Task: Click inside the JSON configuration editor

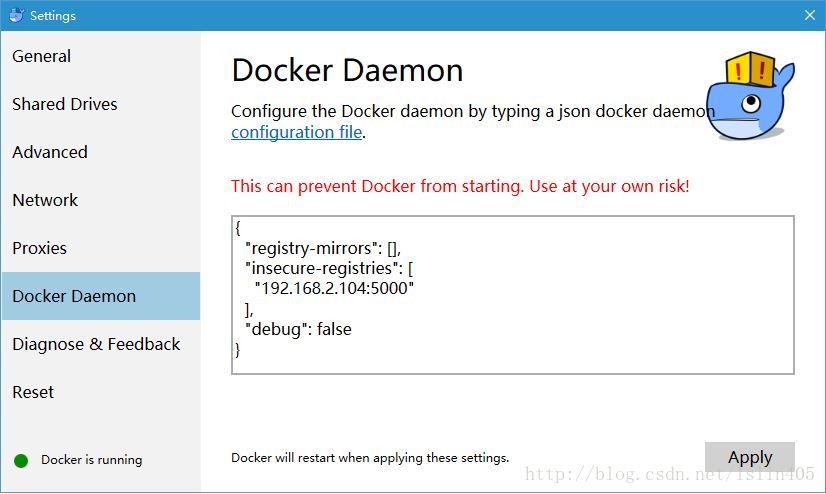Action: click(513, 295)
